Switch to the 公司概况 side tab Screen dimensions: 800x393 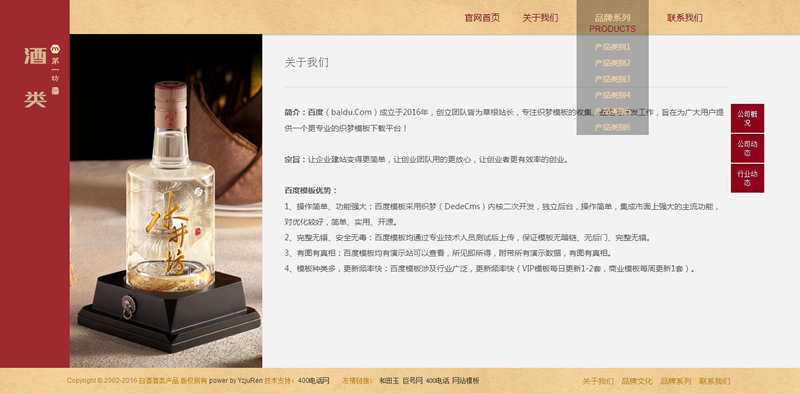coord(747,118)
